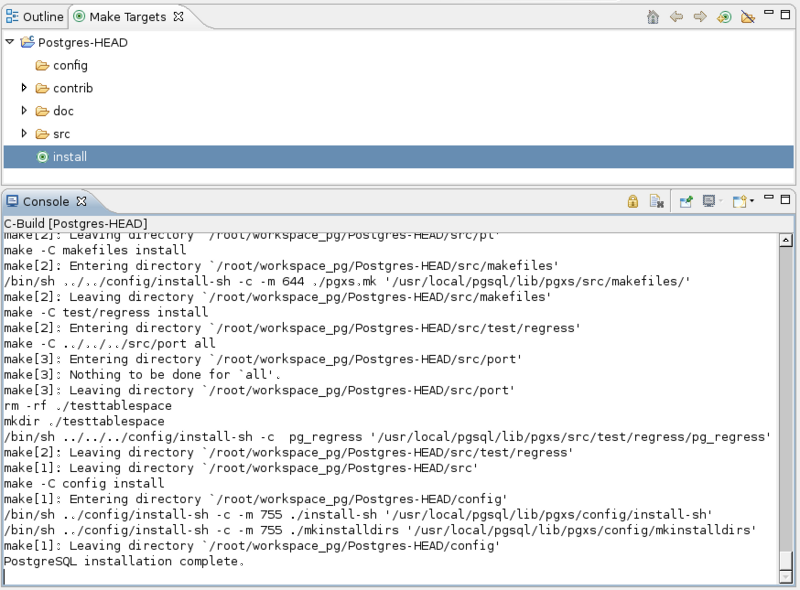Toggle the hide empty folders icon
Image resolution: width=800 pixels, height=590 pixels.
click(x=747, y=17)
